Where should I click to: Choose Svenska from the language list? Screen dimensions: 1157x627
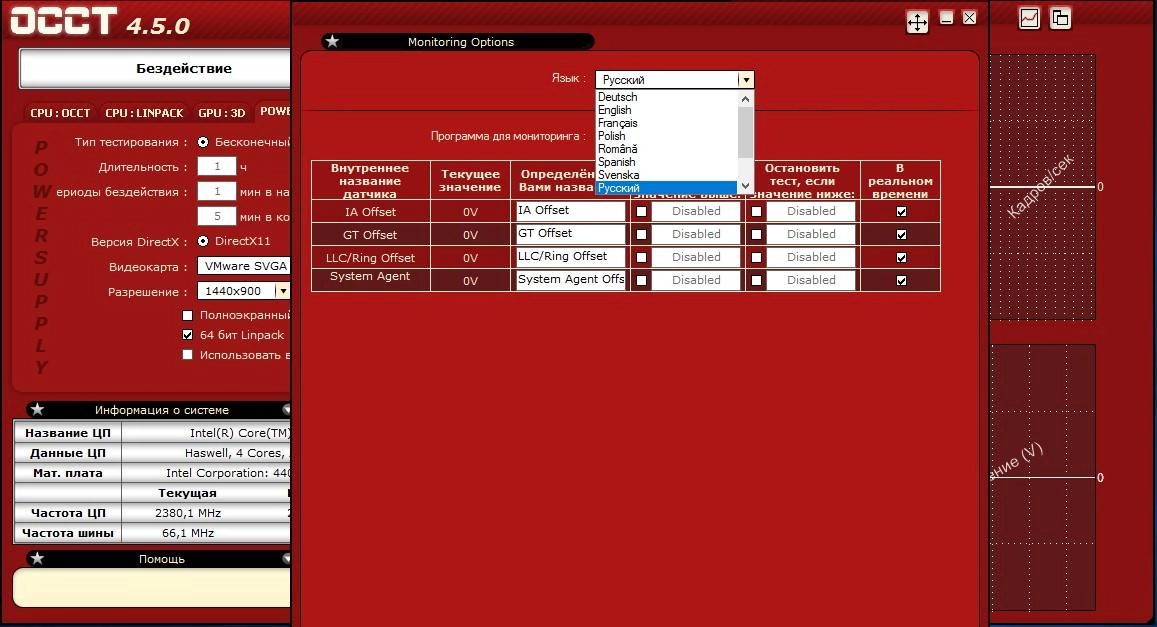tap(618, 175)
